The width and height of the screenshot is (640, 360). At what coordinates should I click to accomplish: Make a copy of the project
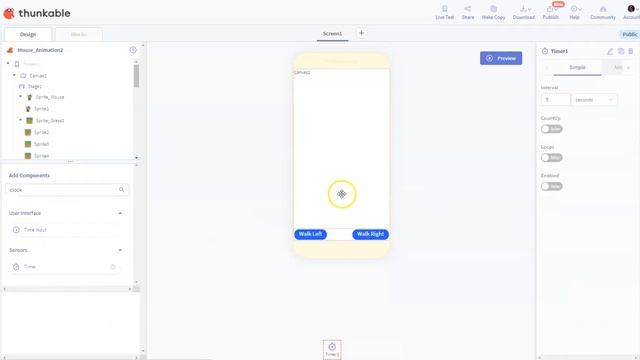(x=493, y=12)
